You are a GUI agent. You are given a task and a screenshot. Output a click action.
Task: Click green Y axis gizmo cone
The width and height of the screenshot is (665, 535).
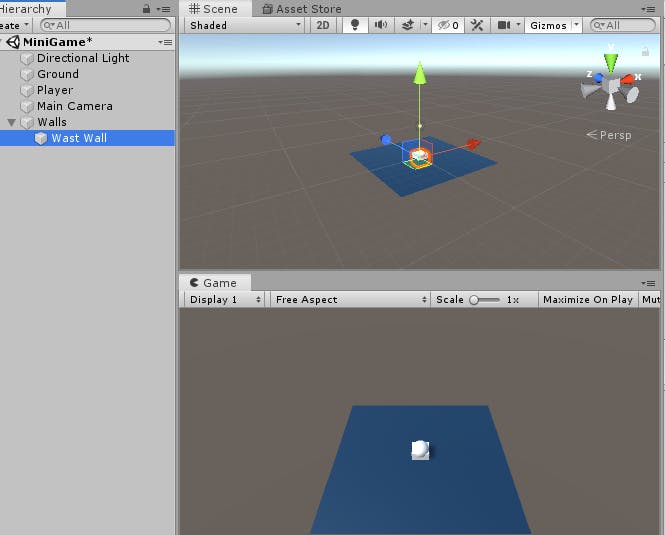pyautogui.click(x=611, y=63)
